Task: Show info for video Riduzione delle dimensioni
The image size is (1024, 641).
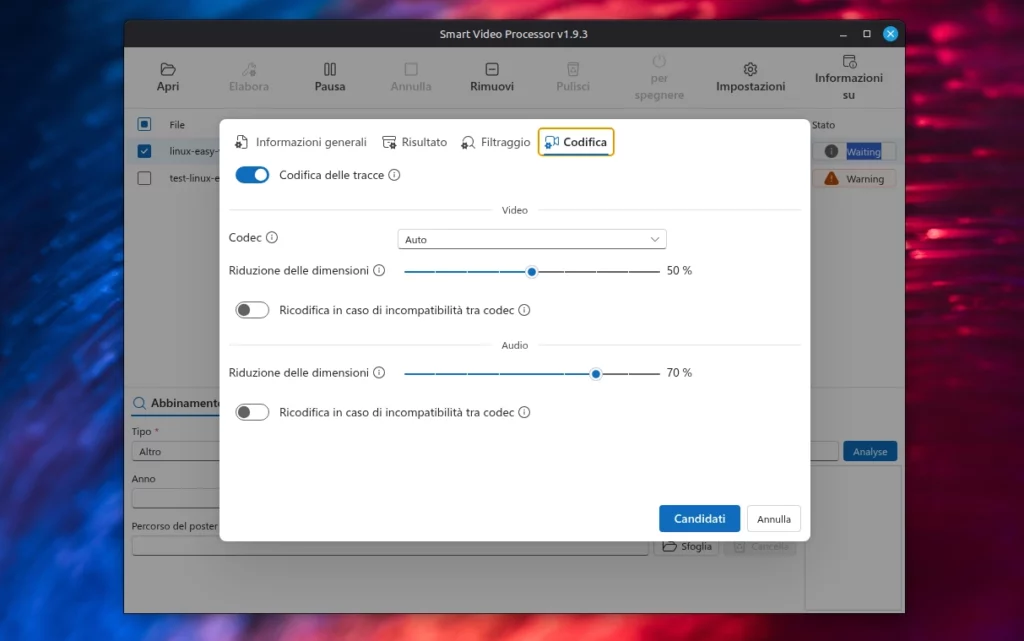Action: 379,270
